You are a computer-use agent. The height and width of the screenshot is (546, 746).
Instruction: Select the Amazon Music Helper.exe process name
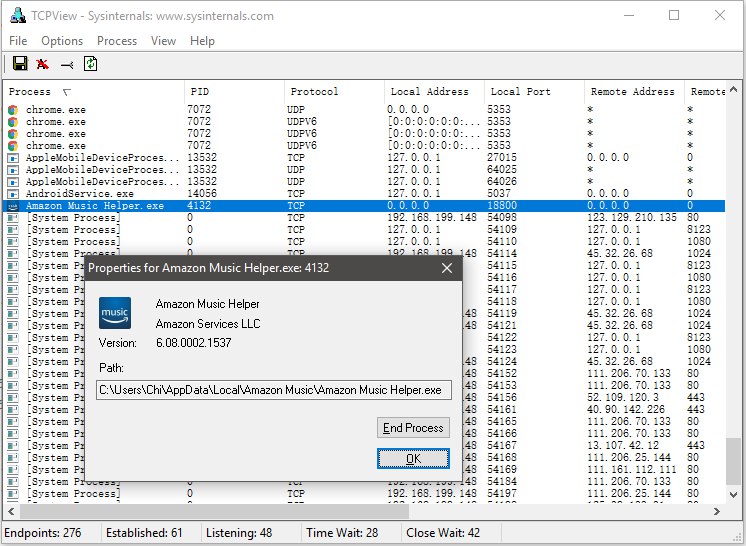coord(95,206)
